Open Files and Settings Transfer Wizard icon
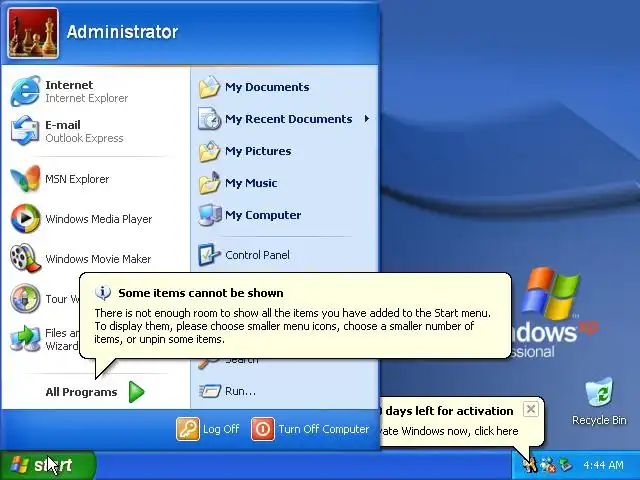Image resolution: width=640 pixels, height=480 pixels. [x=25, y=338]
